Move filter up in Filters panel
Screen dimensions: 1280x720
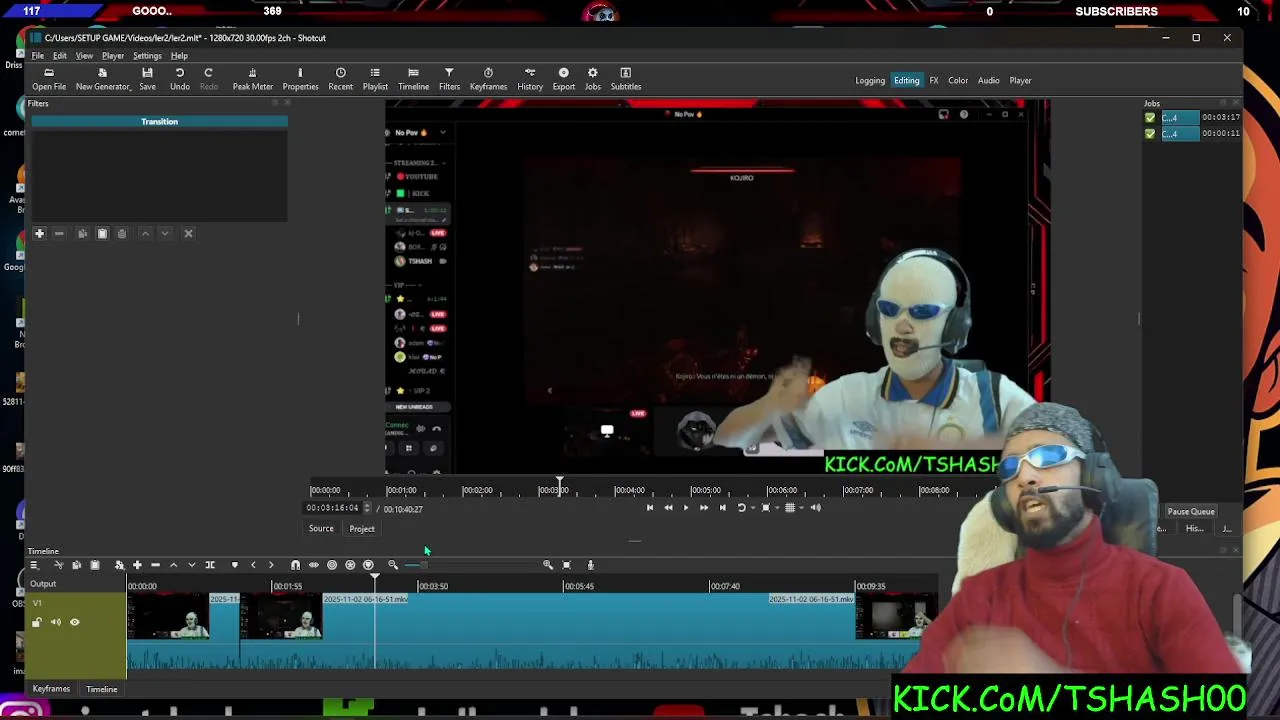click(x=145, y=233)
